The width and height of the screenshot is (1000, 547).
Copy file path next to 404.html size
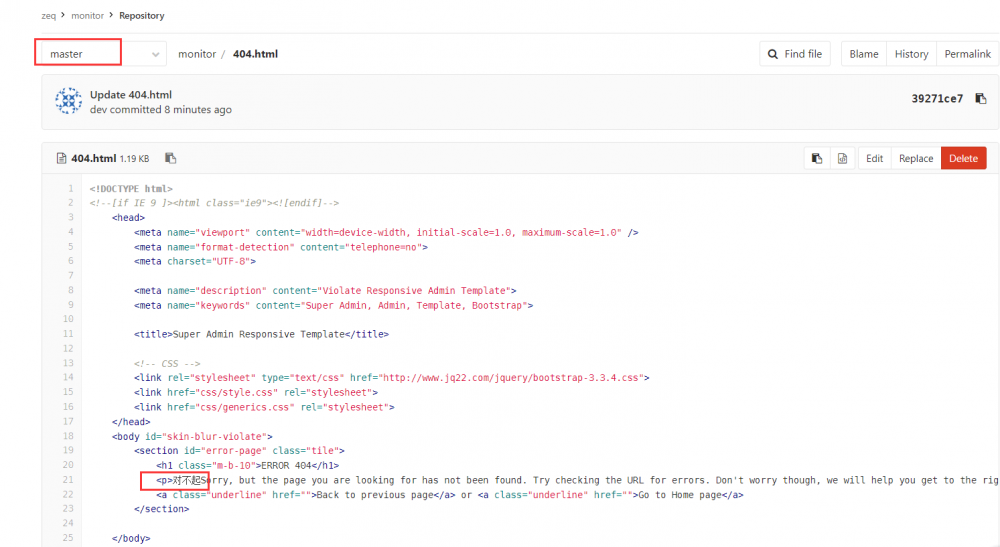[x=171, y=158]
